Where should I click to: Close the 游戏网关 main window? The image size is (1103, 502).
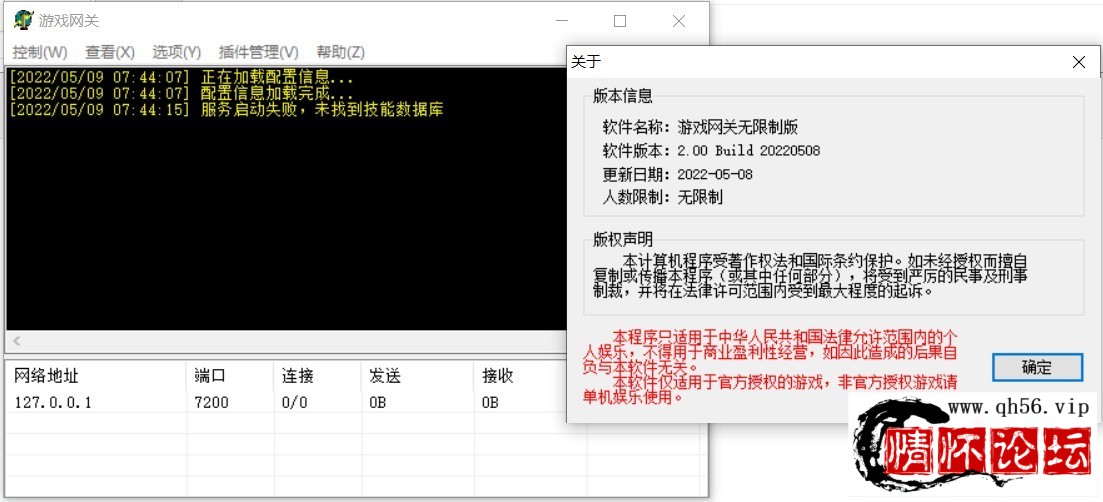(x=679, y=21)
